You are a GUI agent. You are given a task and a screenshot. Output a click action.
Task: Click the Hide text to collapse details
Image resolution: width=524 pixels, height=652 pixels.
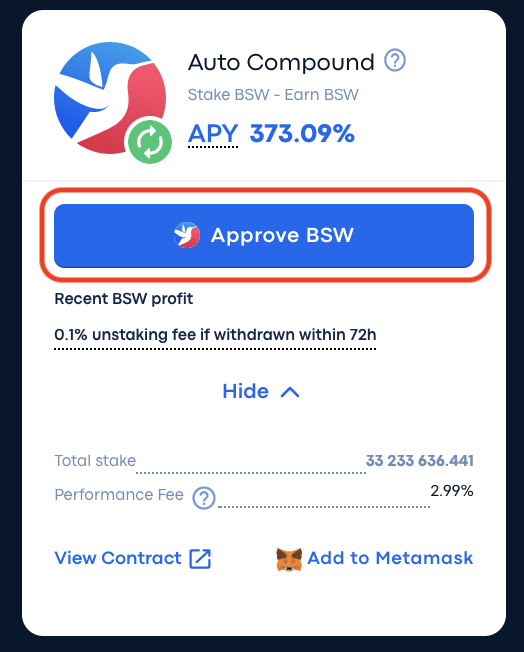(245, 391)
